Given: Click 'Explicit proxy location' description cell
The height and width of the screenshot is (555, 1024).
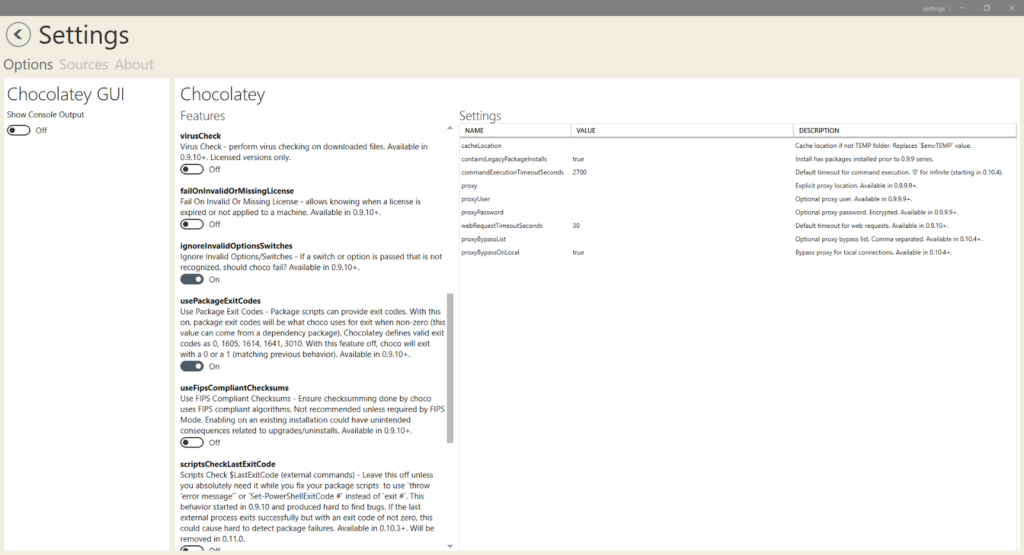Looking at the screenshot, I should 856,186.
